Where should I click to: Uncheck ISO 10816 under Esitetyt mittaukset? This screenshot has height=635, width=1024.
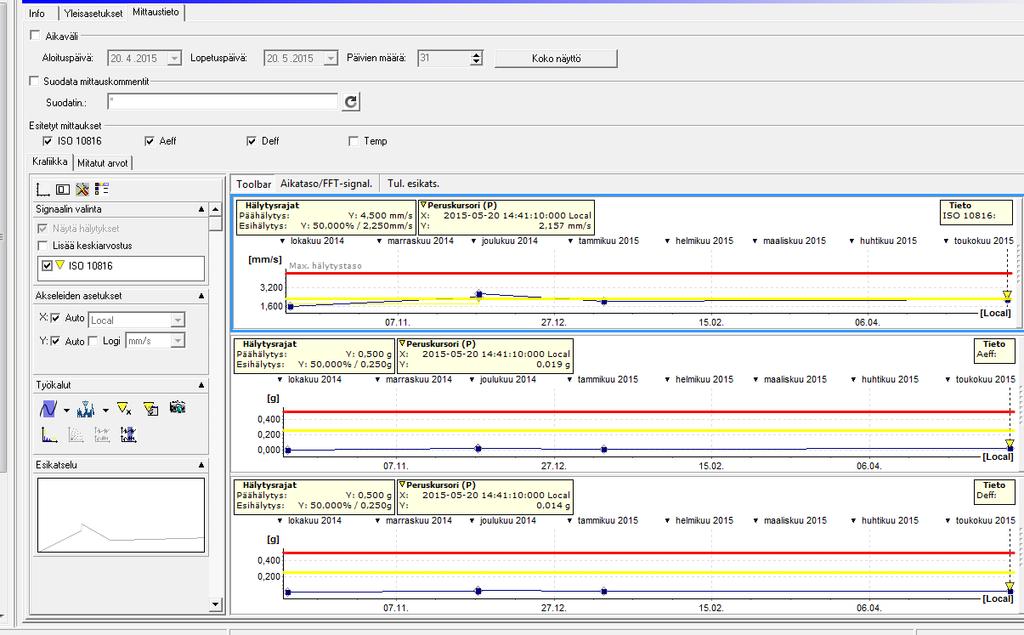click(x=47, y=141)
